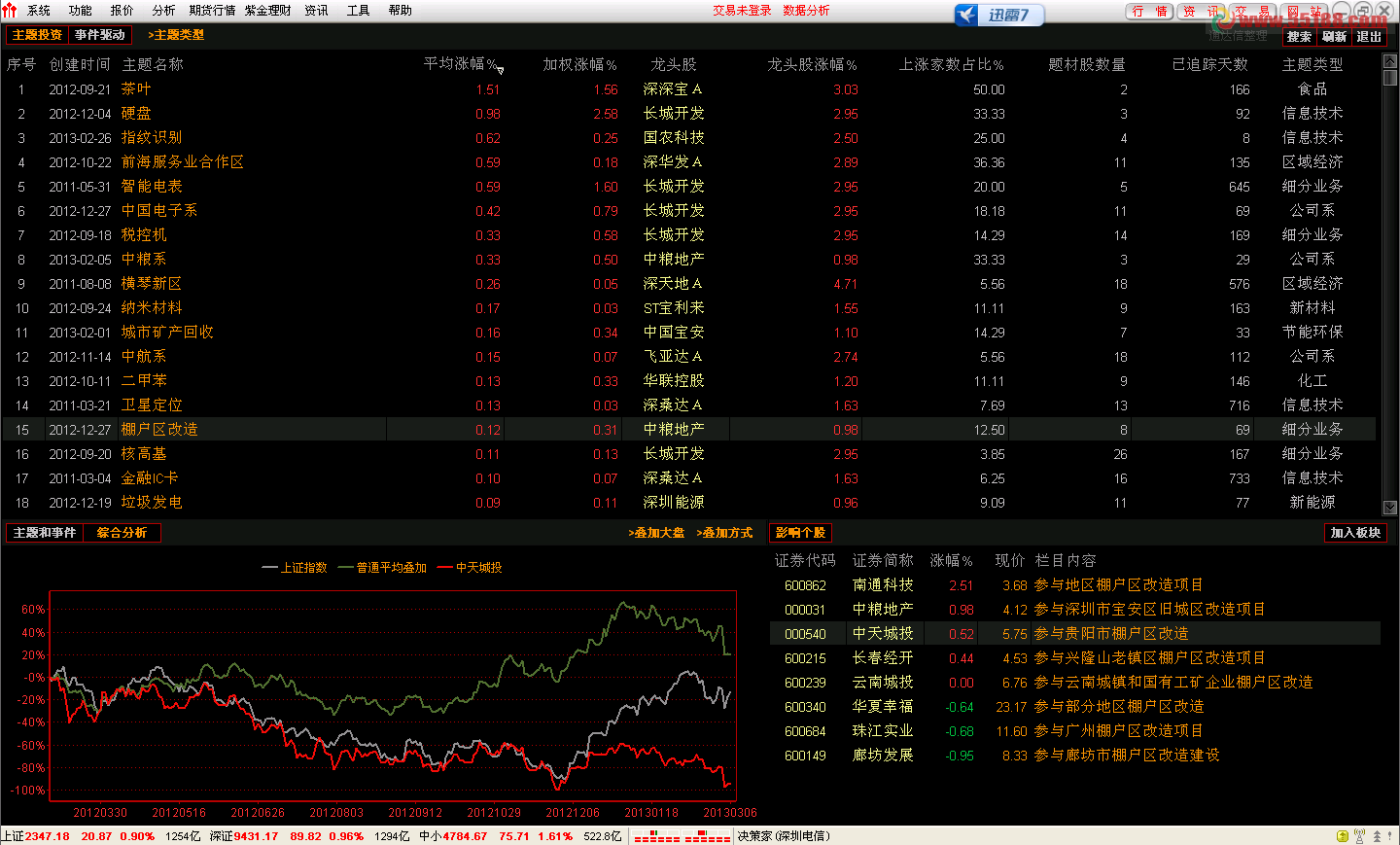Select the 茶叶 theme row
Viewport: 1400px width, 845px height.
pos(689,89)
